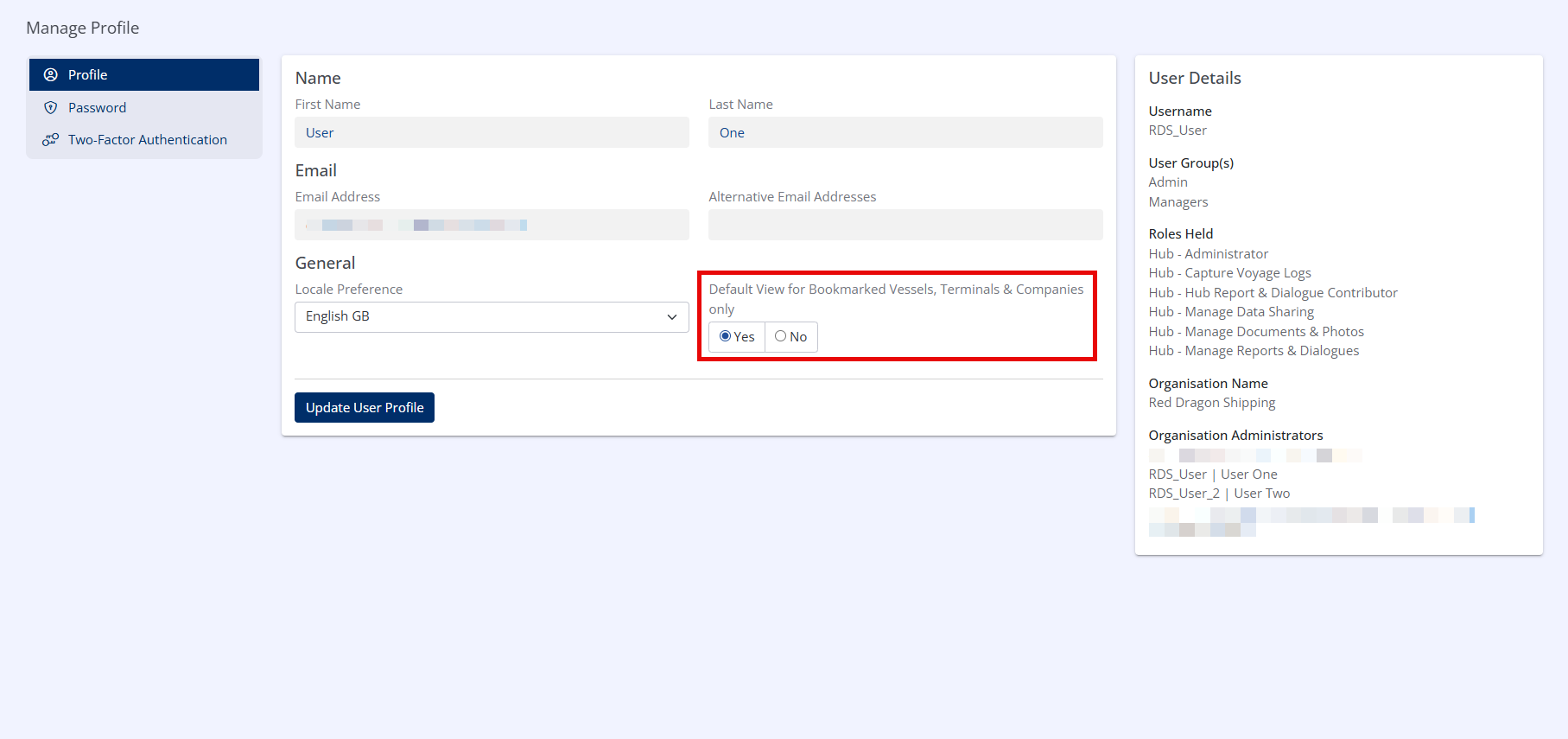Image resolution: width=1568 pixels, height=739 pixels.
Task: Click the Update User Profile button
Action: point(365,407)
